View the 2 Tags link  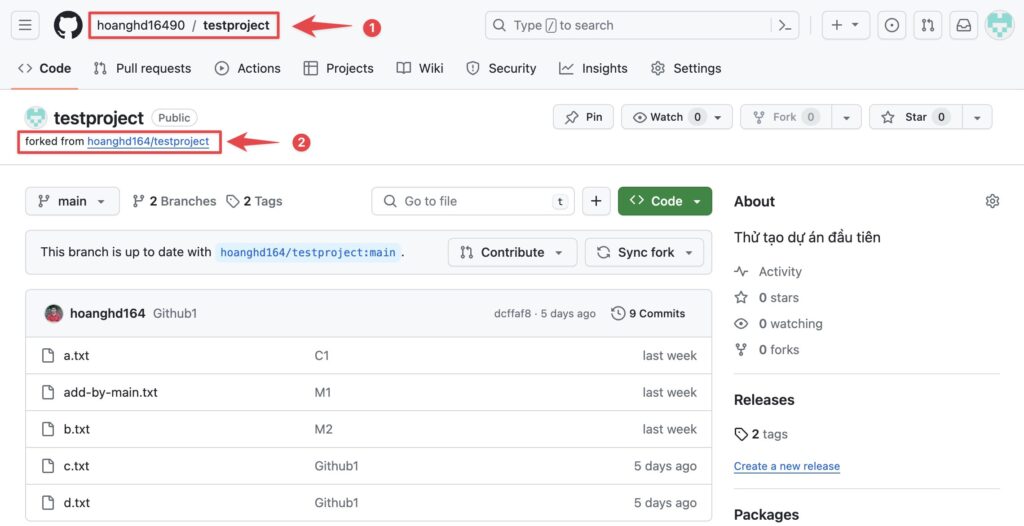pos(255,201)
